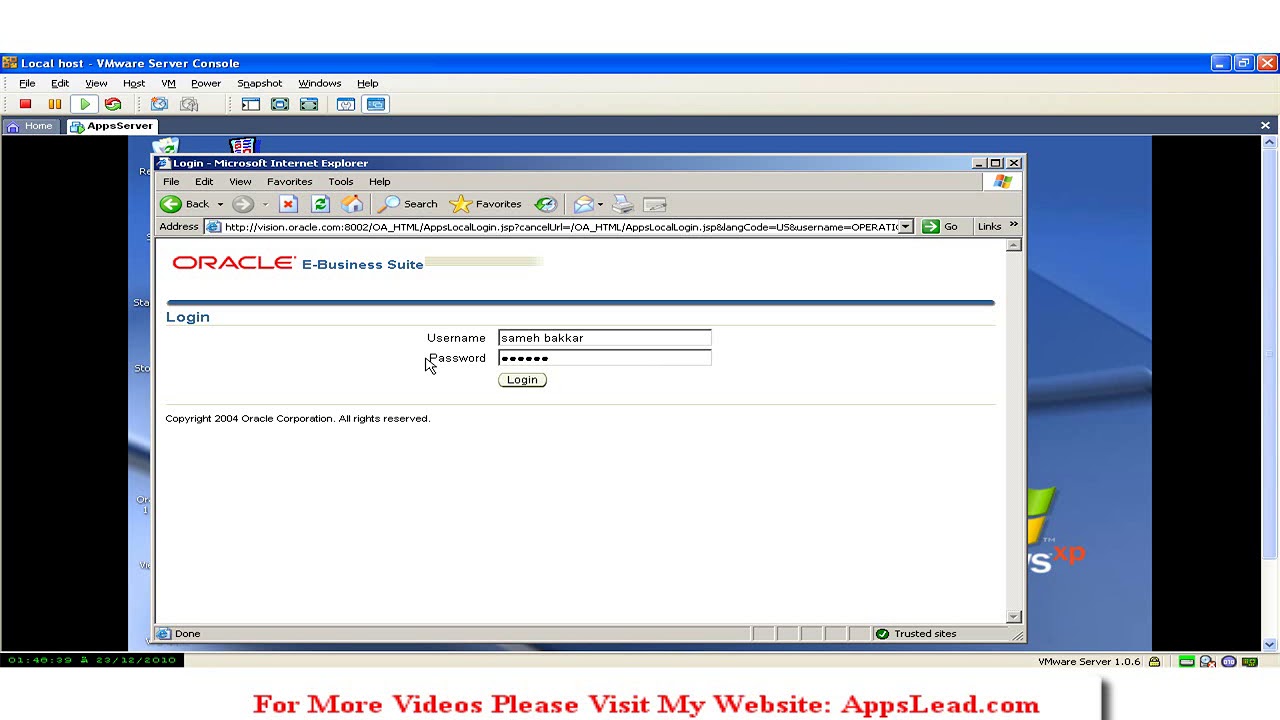This screenshot has width=1280, height=720.
Task: Click the blue network adapter status icon
Action: coord(1228,662)
